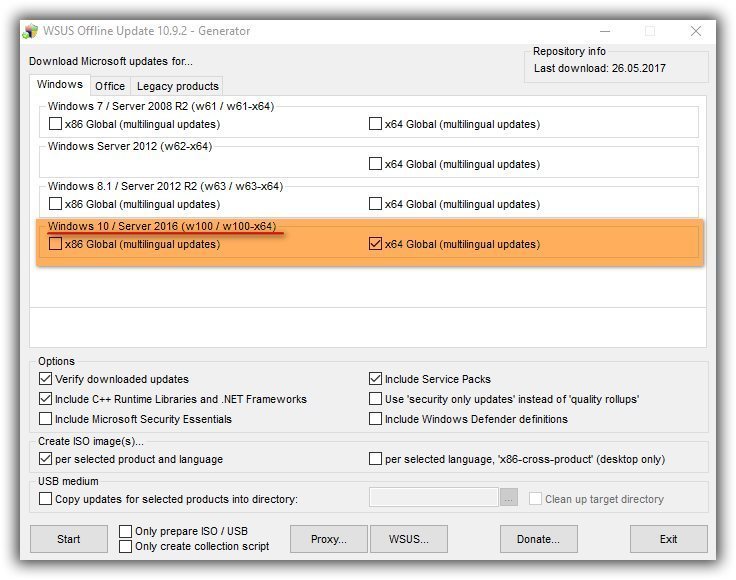Screen dimensions: 736x580
Task: Enable Only prepare ISO / USB checkbox
Action: pos(125,531)
